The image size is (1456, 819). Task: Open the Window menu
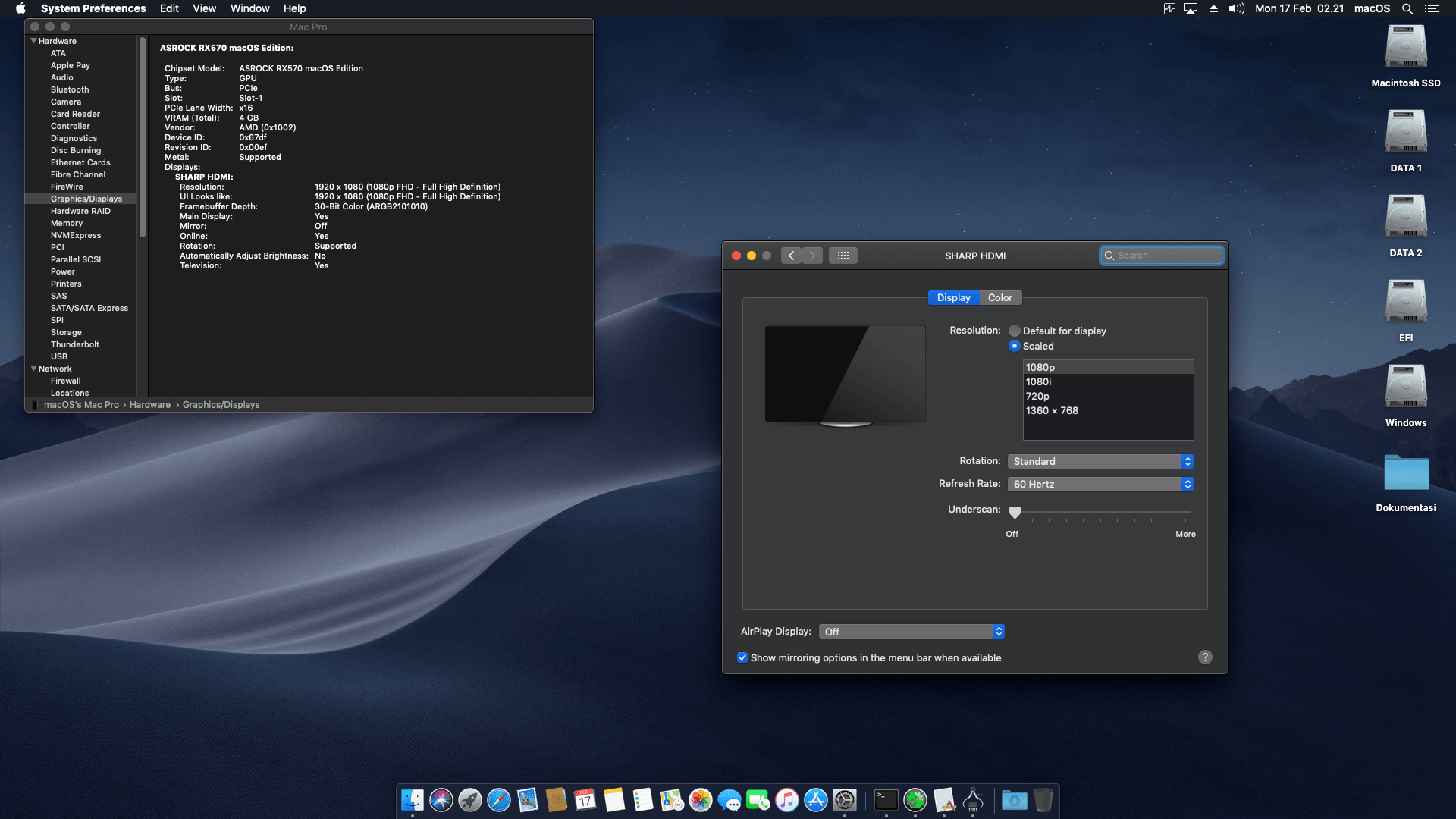249,8
